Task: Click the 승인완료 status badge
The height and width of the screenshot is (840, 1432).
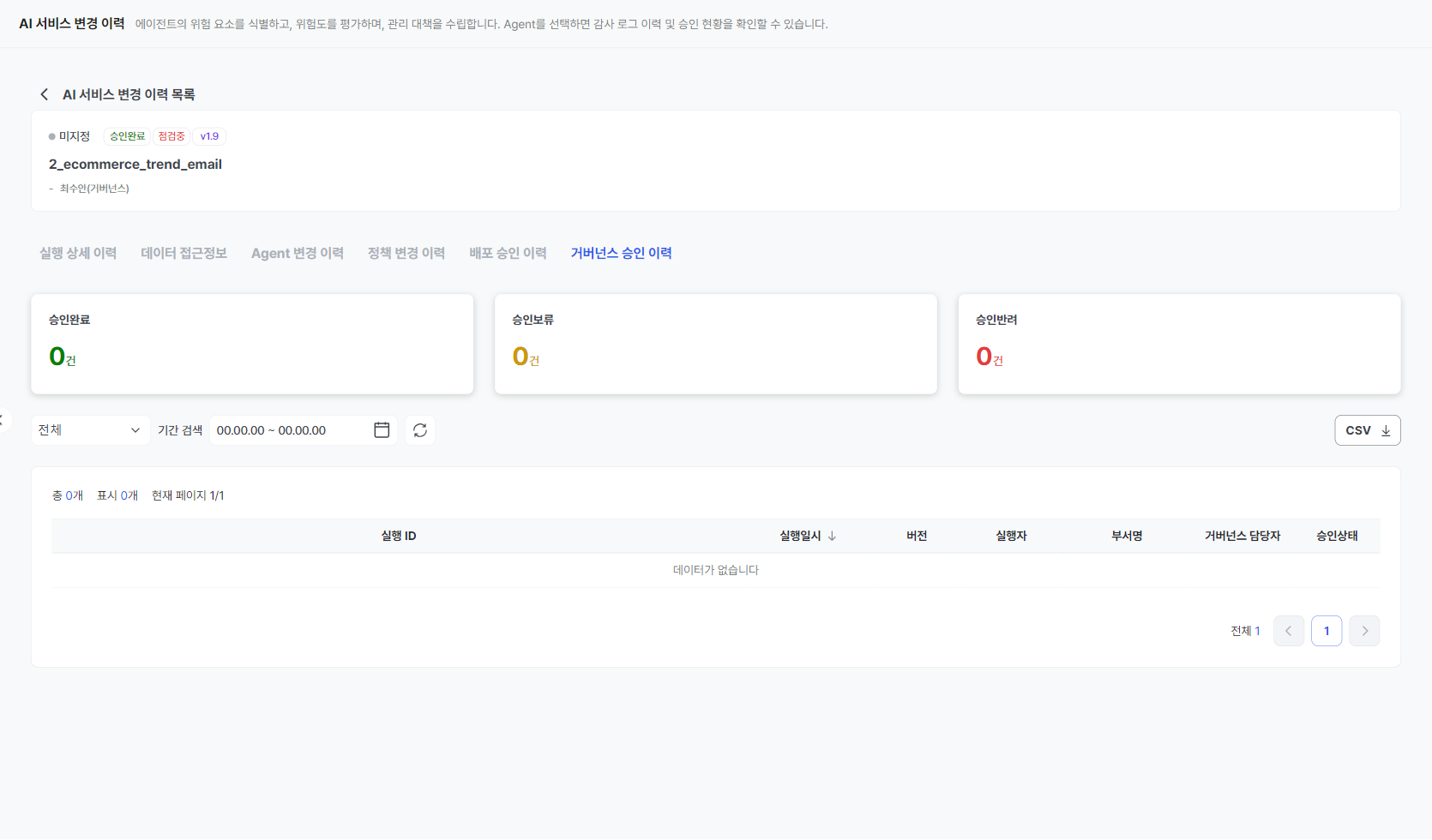Action: pos(128,136)
